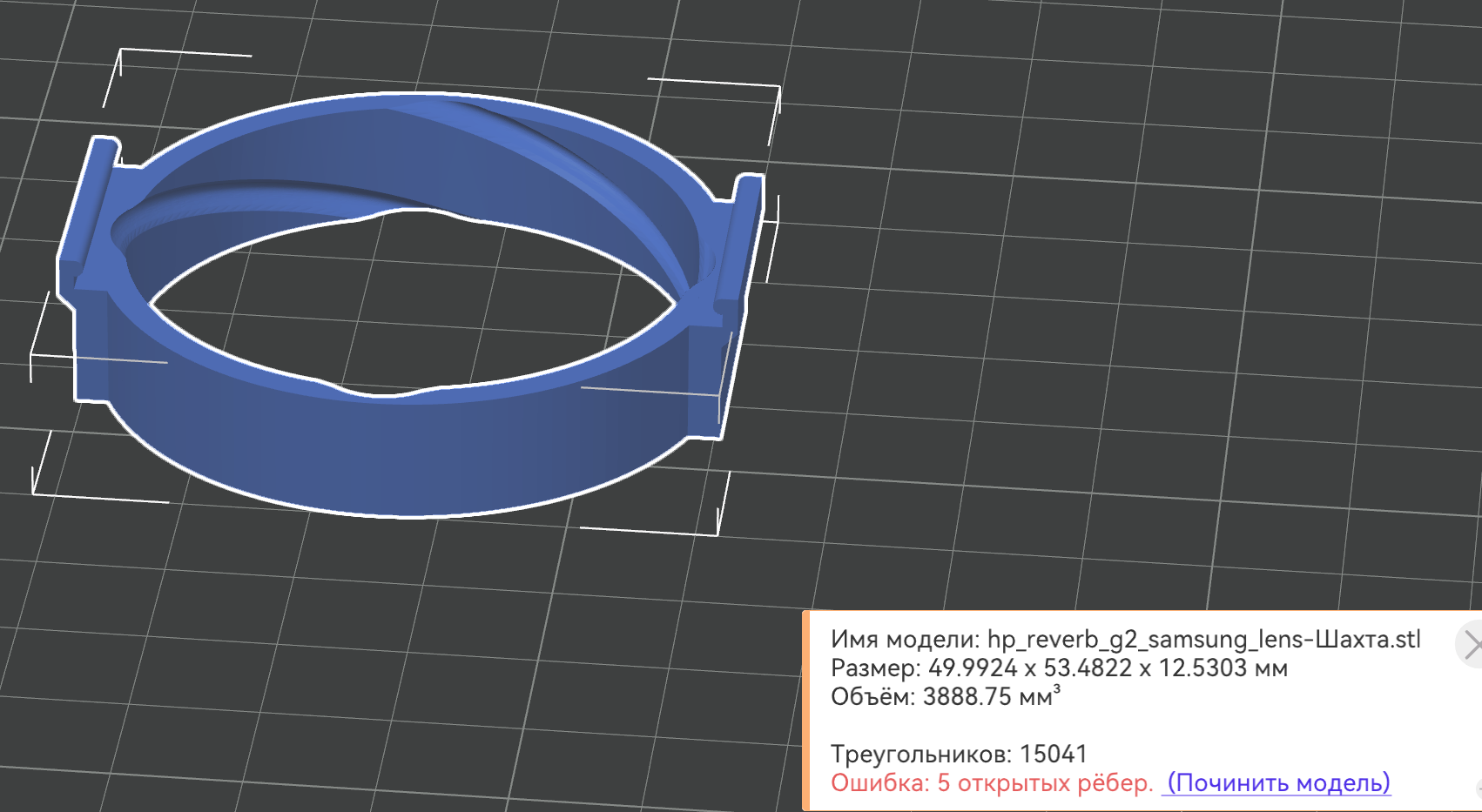The height and width of the screenshot is (812, 1482).
Task: Click the volume line "Объём: 3888.75 мм³"
Action: [946, 696]
